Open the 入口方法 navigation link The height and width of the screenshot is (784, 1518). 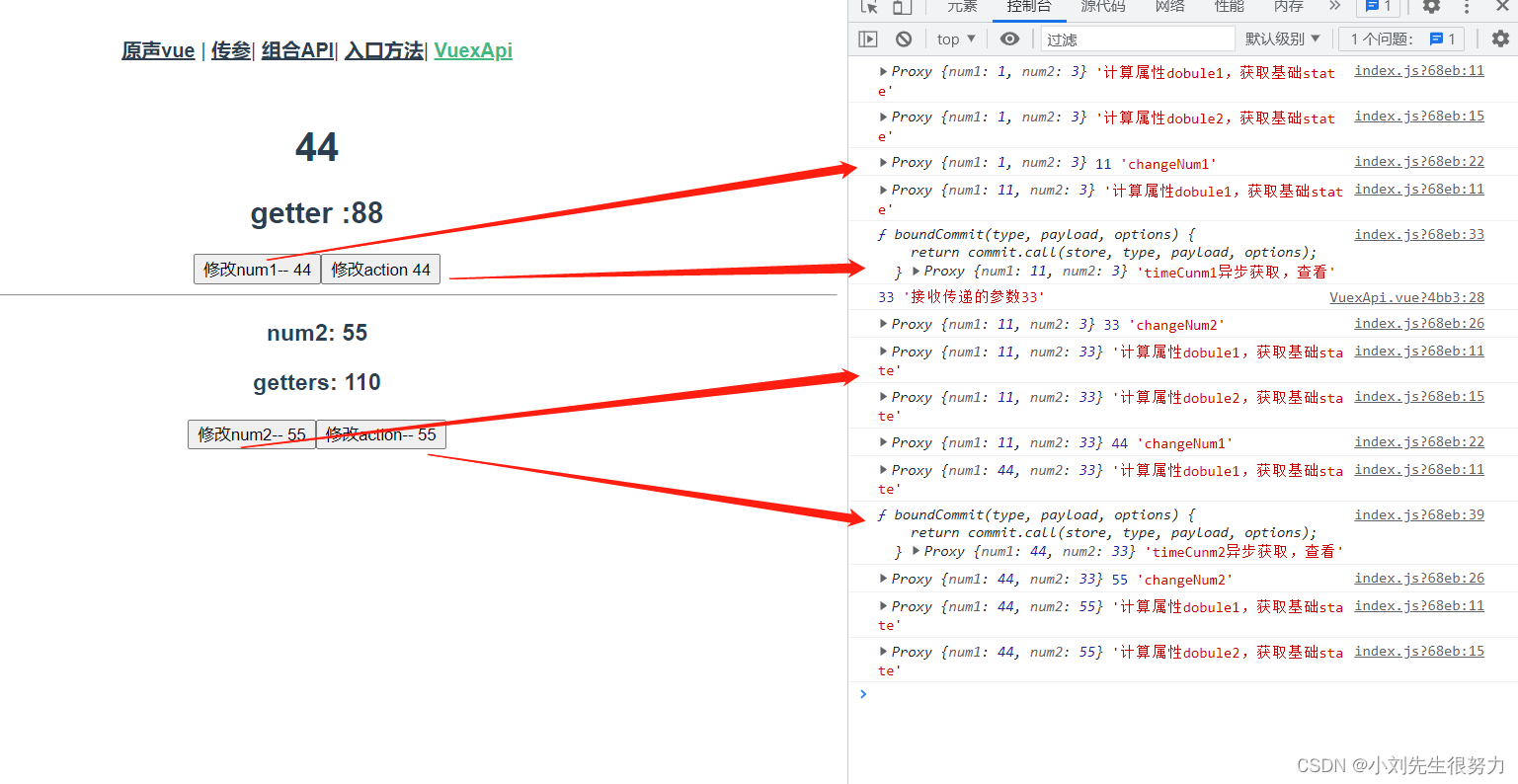click(384, 50)
